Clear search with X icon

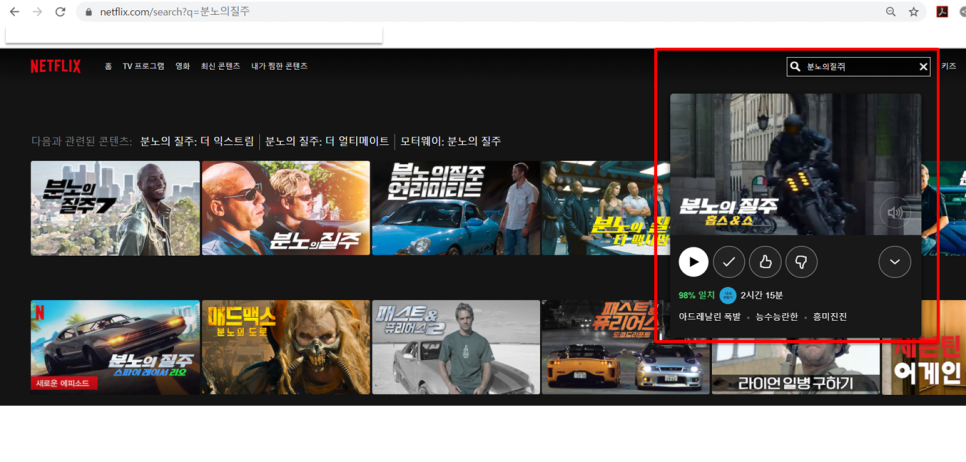tap(923, 67)
